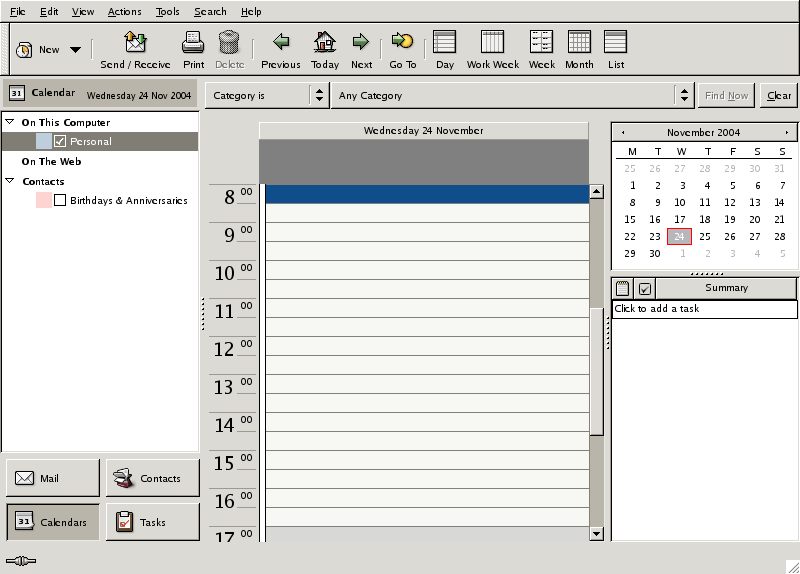Screen dimensions: 800x574
Task: Click the pink Birthdays calendar color swatch
Action: pyautogui.click(x=43, y=201)
